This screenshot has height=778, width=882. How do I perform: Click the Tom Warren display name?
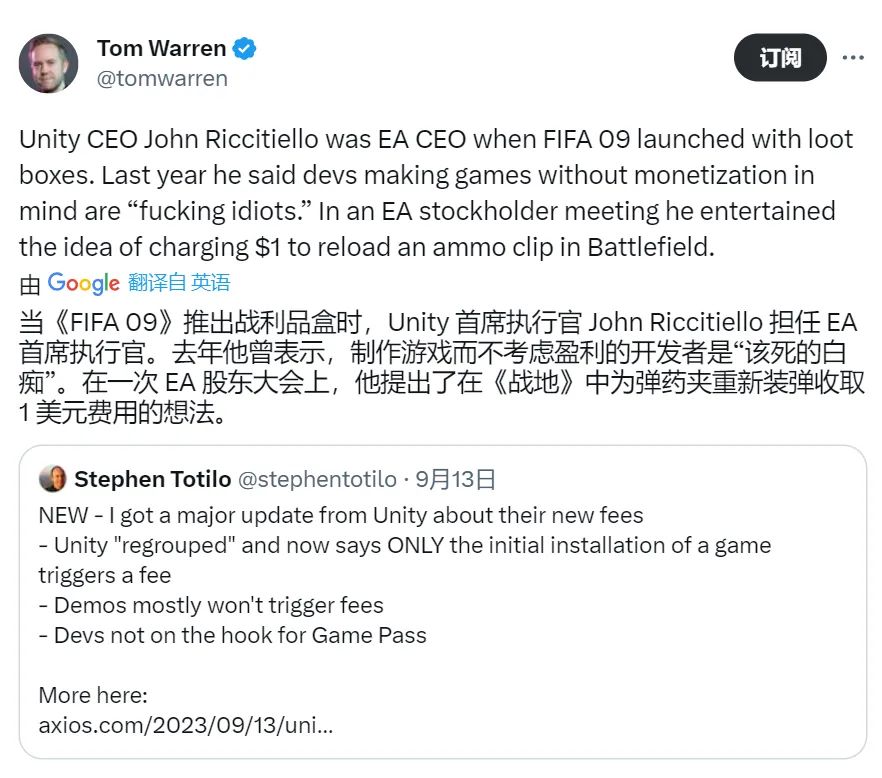point(161,48)
